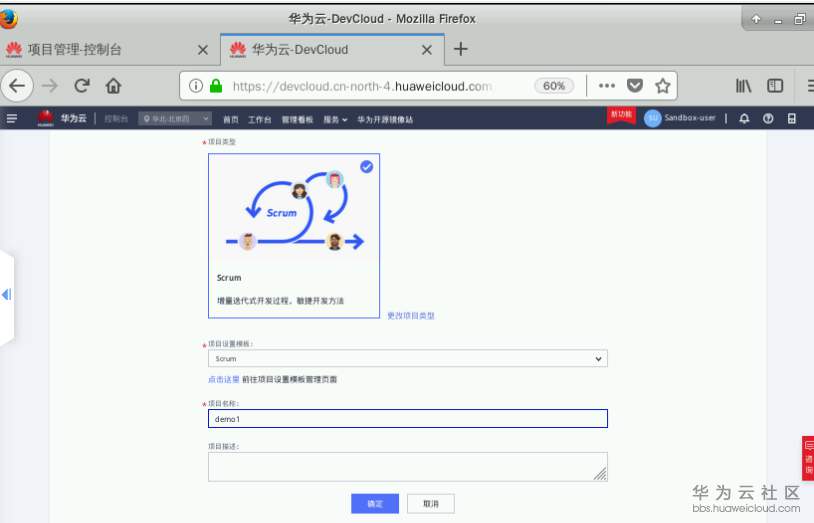Screen dimensions: 814x523
Task: Show site information via the info icon
Action: tap(196, 86)
